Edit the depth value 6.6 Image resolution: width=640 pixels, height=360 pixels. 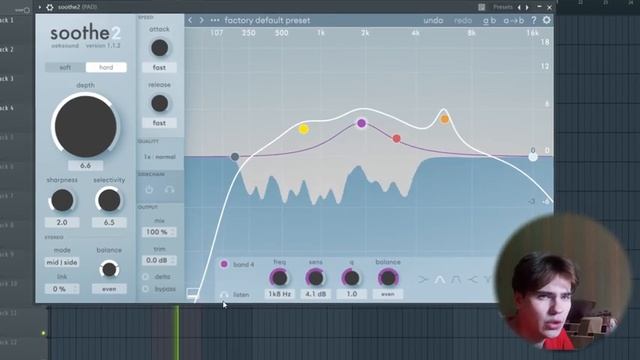coord(85,165)
